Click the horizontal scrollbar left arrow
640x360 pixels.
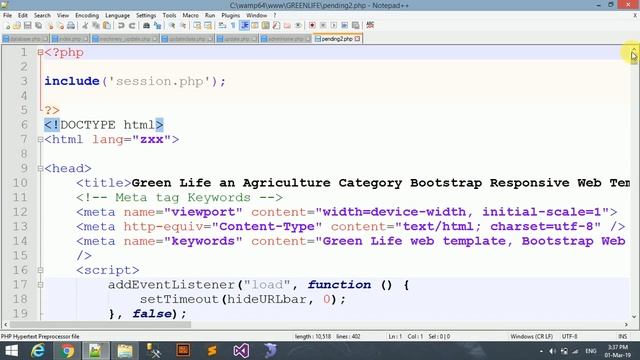point(5,324)
